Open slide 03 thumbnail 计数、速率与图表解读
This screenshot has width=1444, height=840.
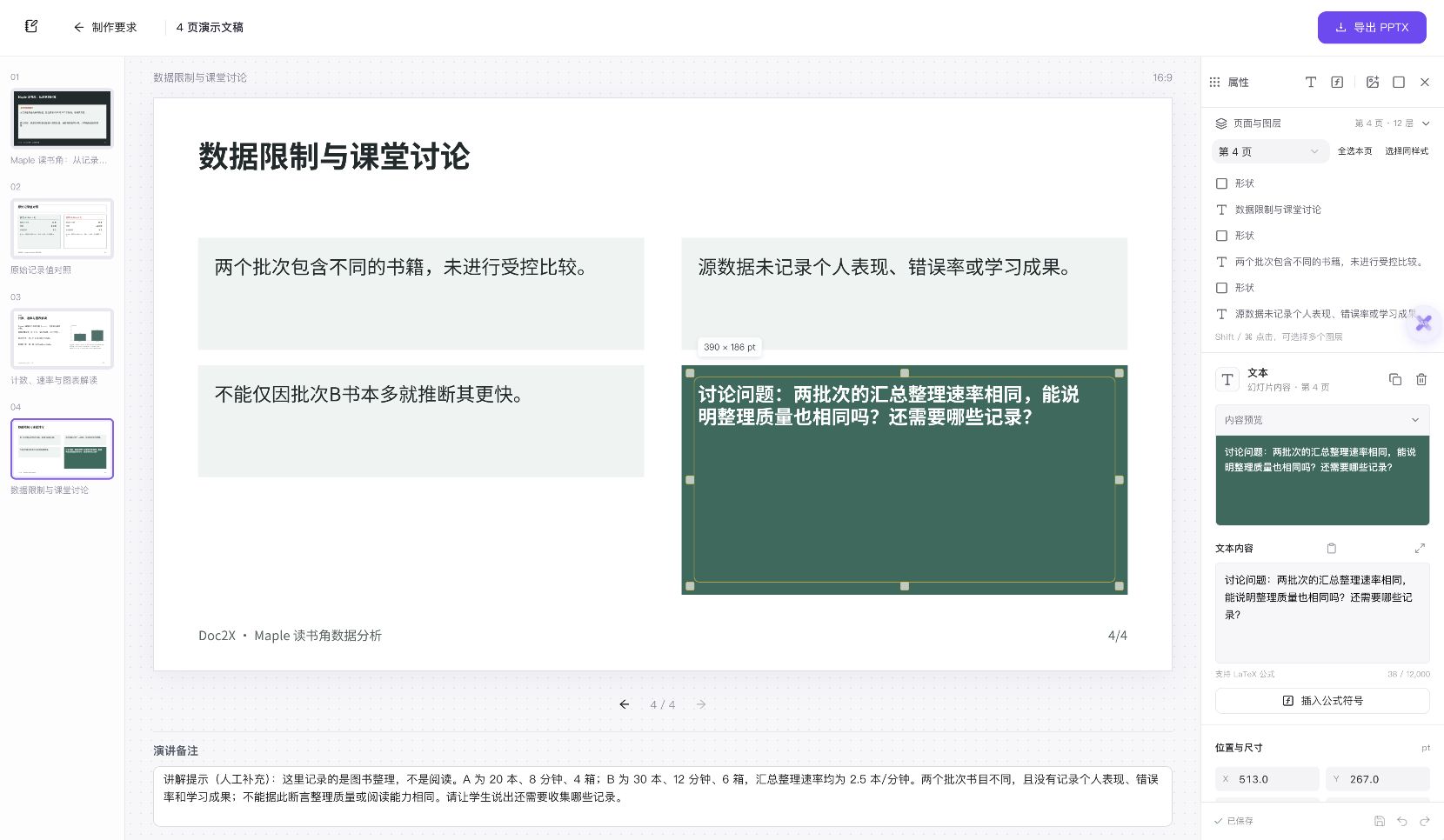[62, 338]
